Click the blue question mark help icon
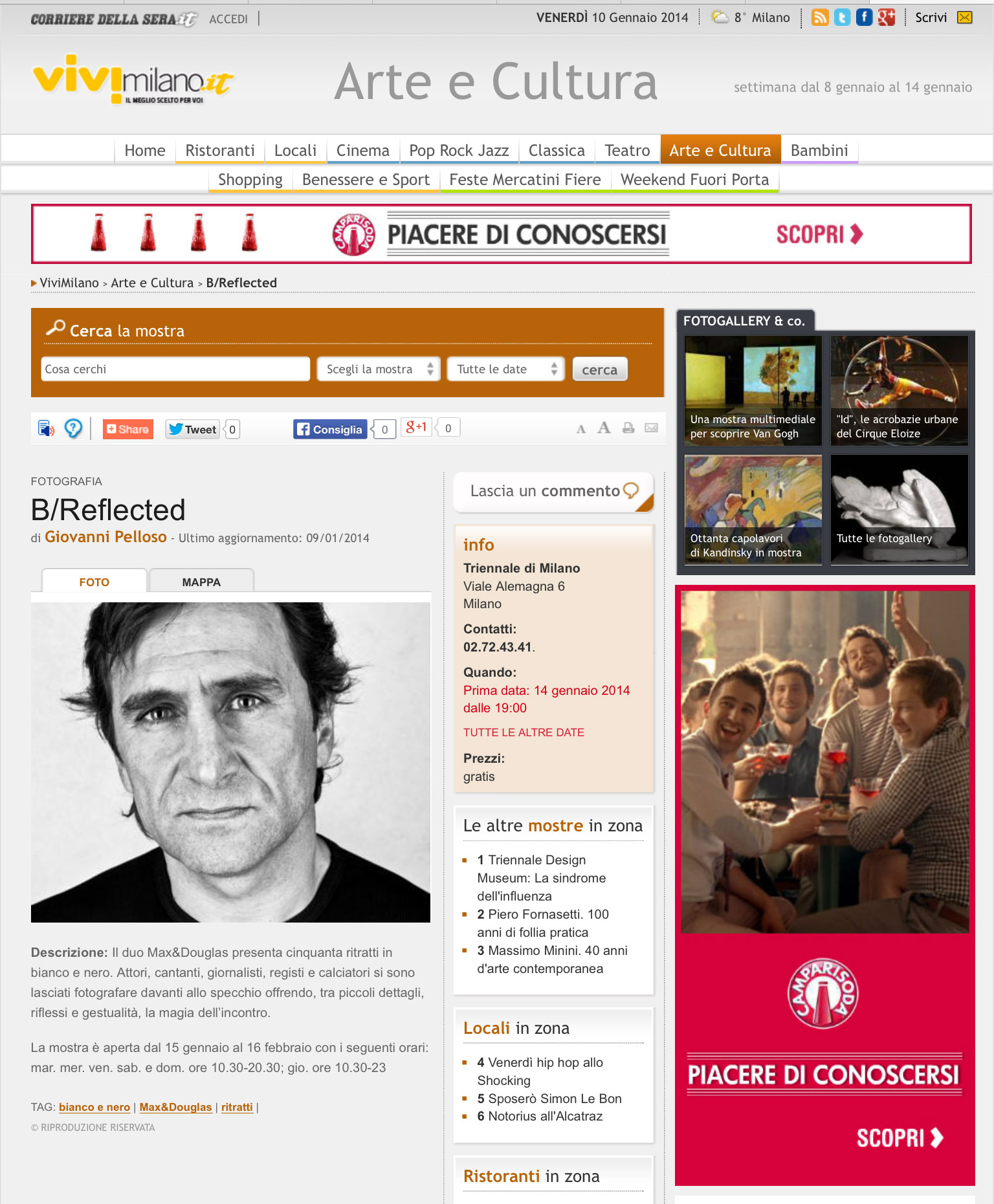The width and height of the screenshot is (994, 1204). 73,428
